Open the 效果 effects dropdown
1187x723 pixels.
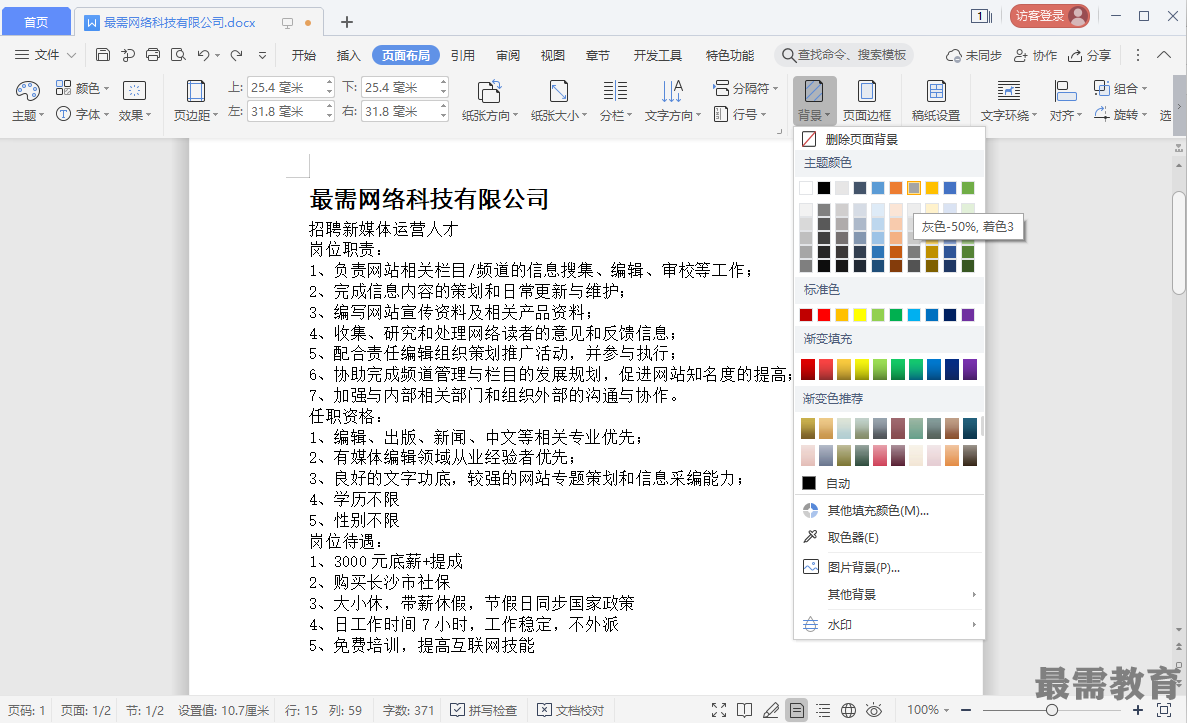[x=135, y=101]
